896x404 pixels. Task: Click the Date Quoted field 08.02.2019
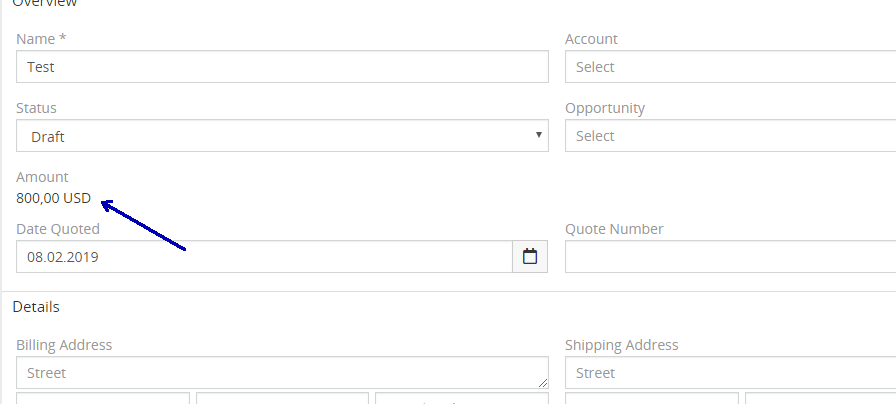click(x=264, y=257)
